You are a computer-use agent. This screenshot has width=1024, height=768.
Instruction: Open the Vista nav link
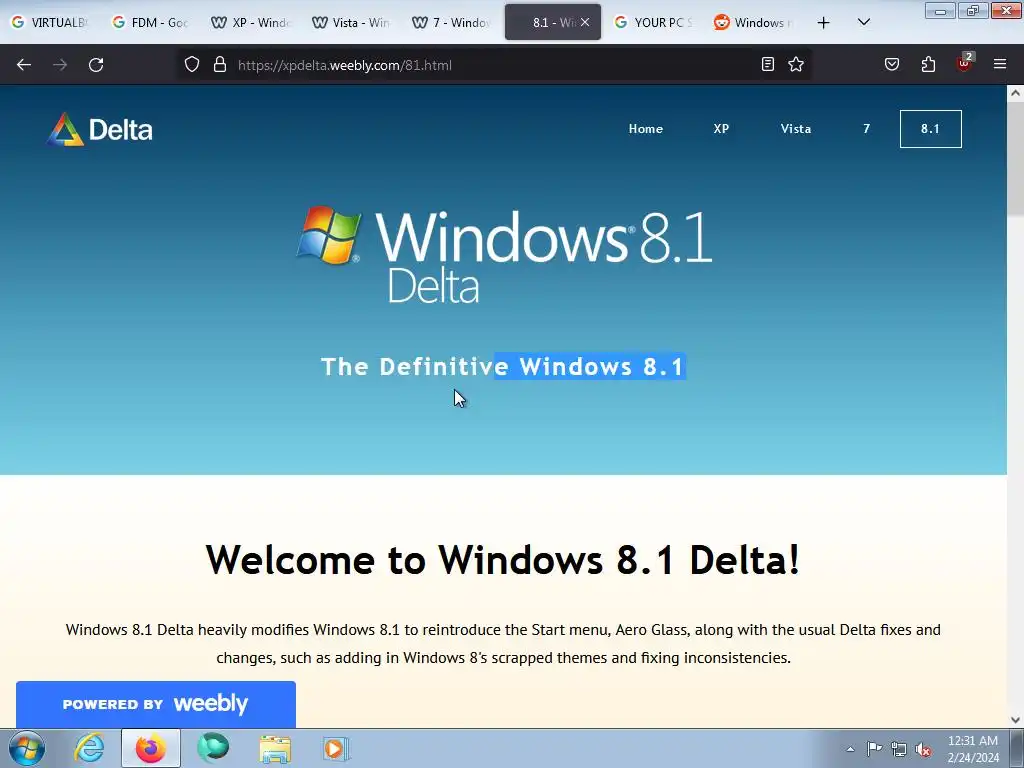click(x=795, y=129)
